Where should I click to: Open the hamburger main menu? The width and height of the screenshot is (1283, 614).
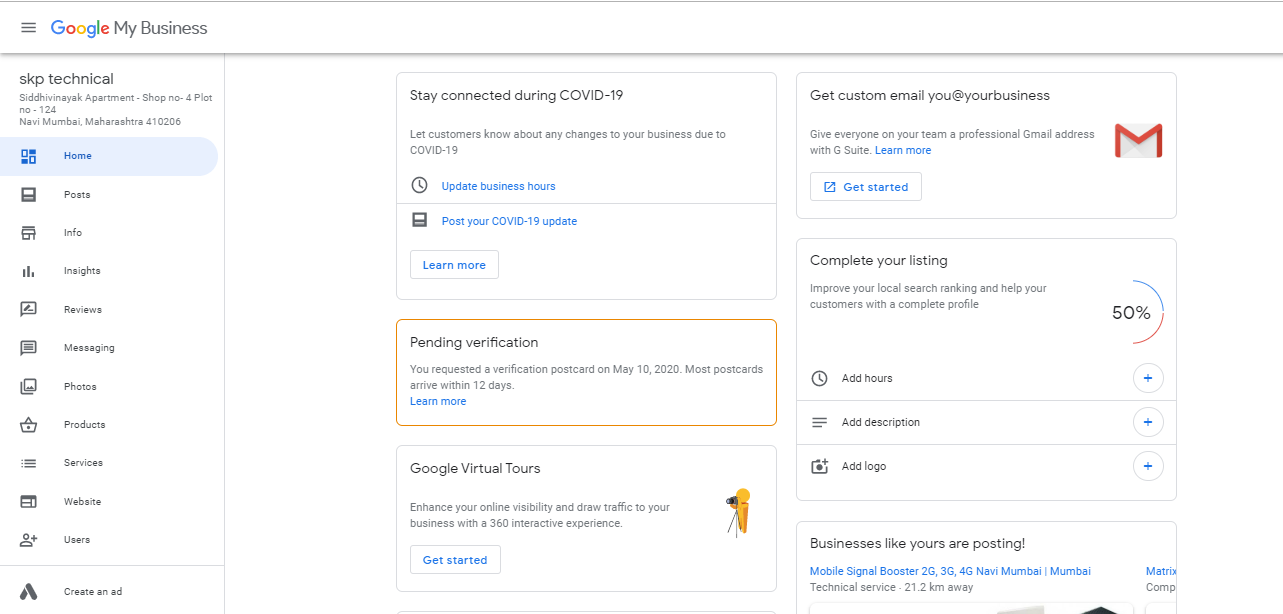(28, 28)
